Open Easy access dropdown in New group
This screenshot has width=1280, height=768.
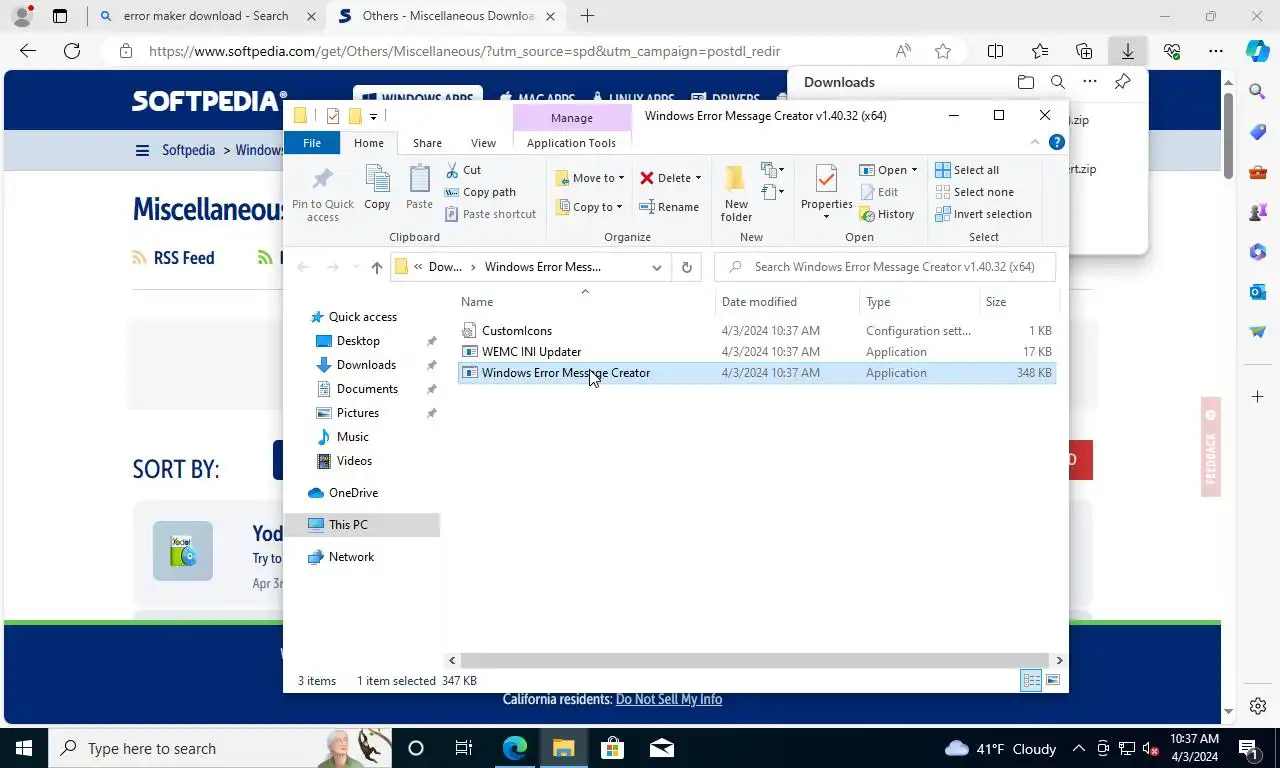pos(772,192)
